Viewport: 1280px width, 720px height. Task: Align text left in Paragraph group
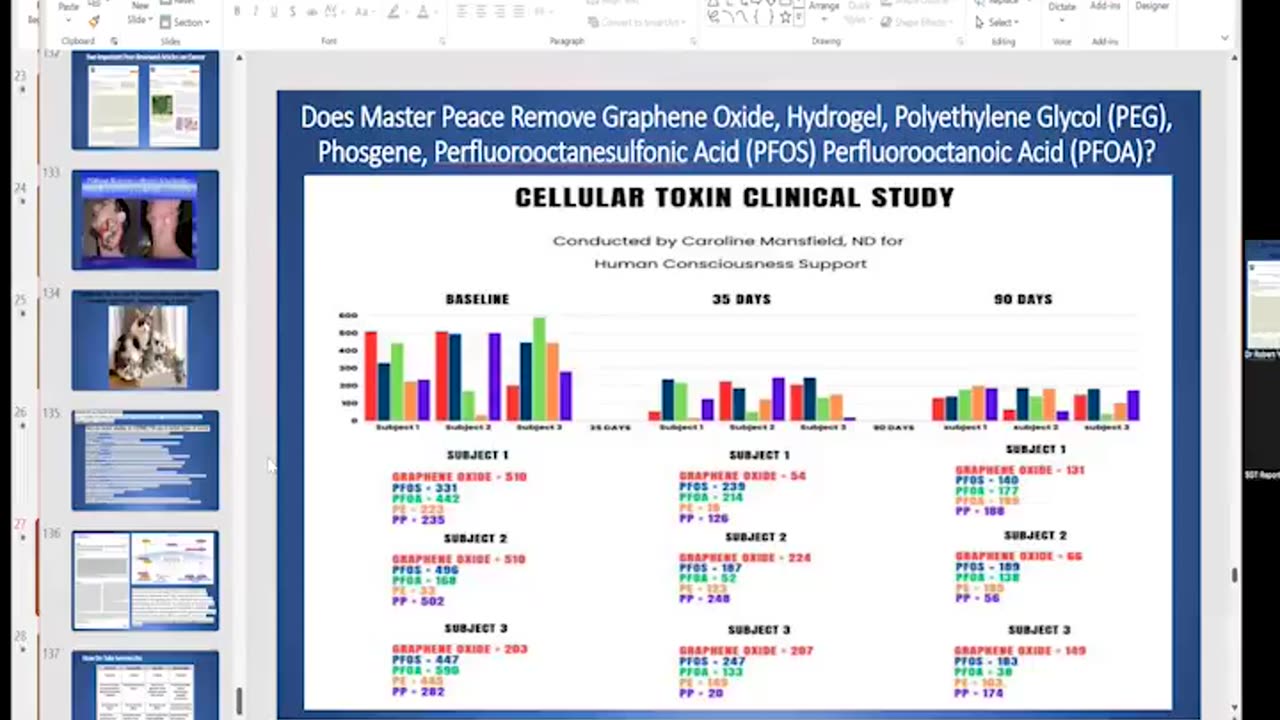click(x=462, y=11)
